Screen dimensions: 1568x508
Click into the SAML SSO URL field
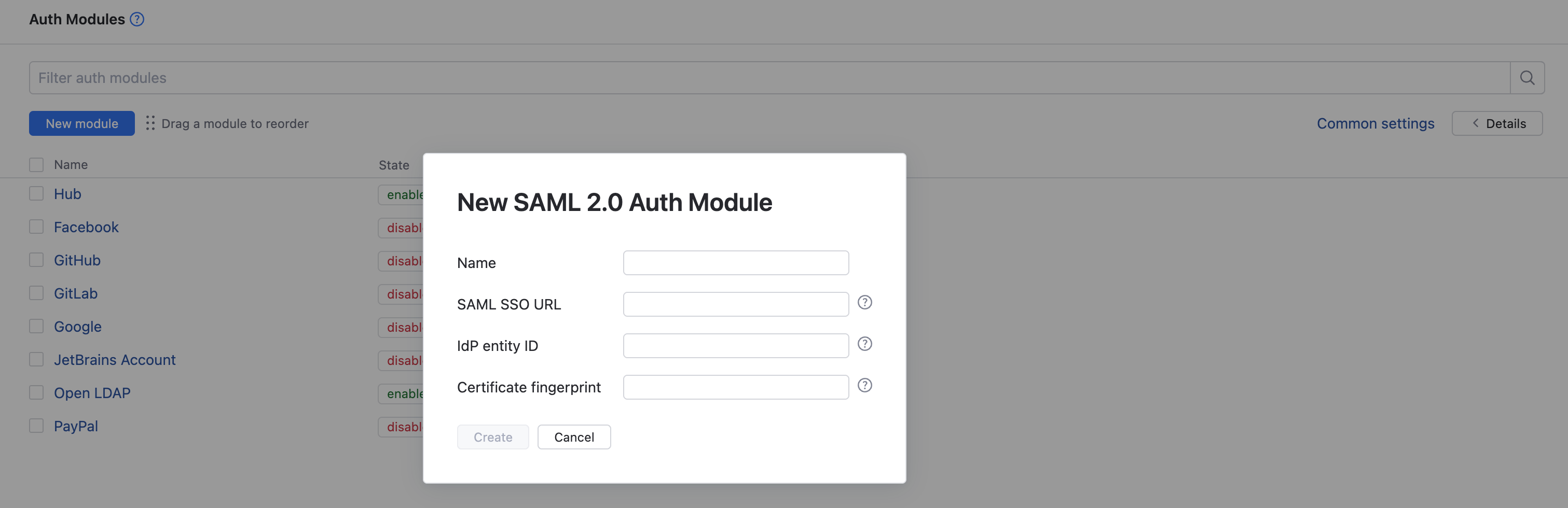pyautogui.click(x=735, y=304)
